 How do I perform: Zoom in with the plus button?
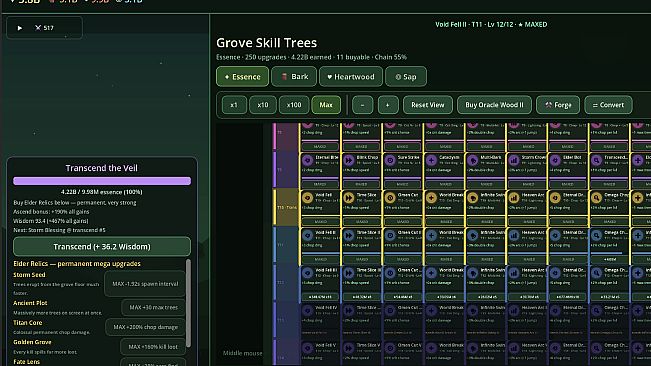tap(388, 105)
